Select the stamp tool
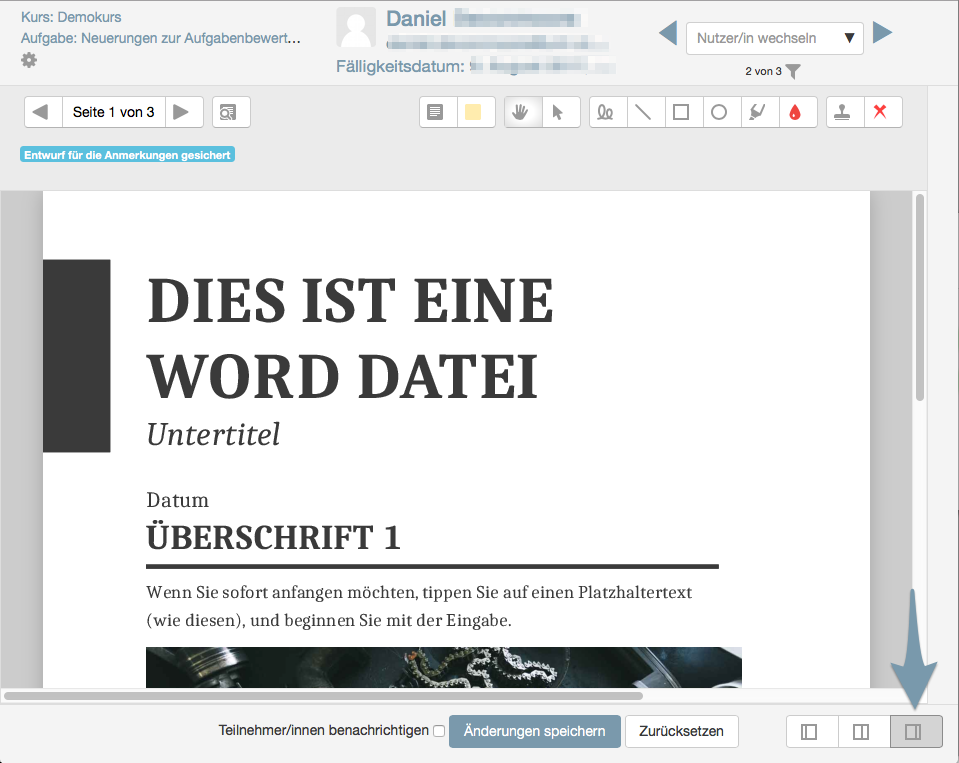The image size is (959, 763). (843, 112)
